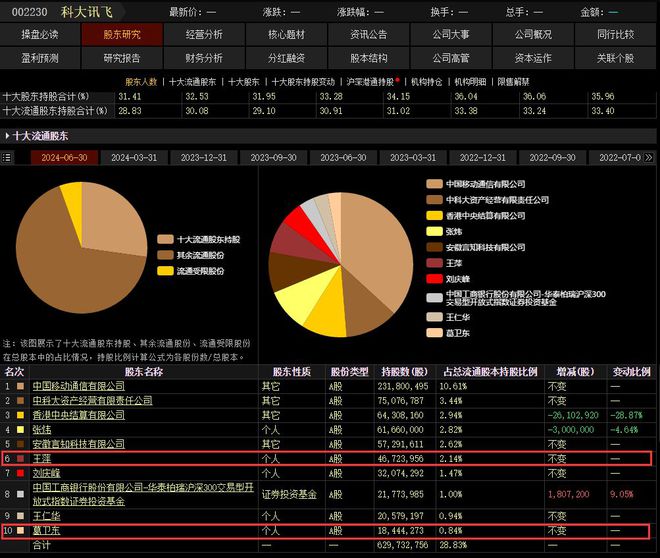Click the 增减(股) column header

(x=575, y=372)
